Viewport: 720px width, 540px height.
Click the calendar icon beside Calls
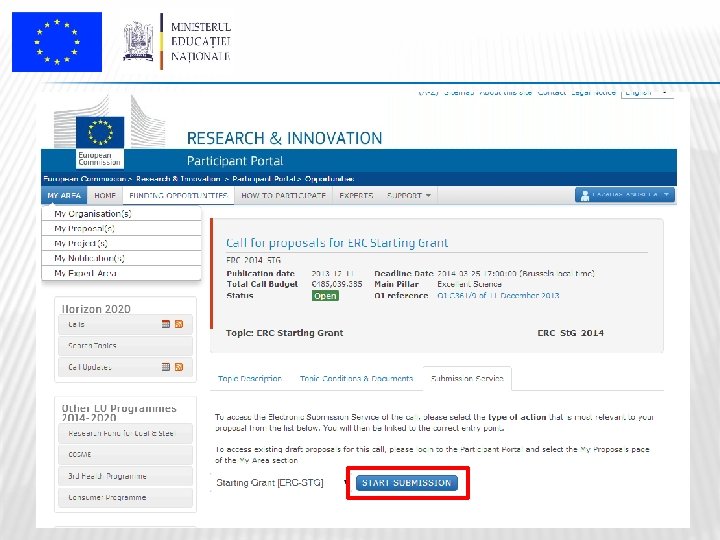[166, 324]
